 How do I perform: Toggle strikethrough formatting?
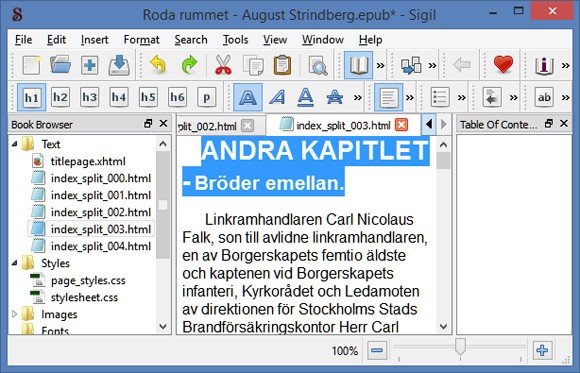click(x=335, y=98)
